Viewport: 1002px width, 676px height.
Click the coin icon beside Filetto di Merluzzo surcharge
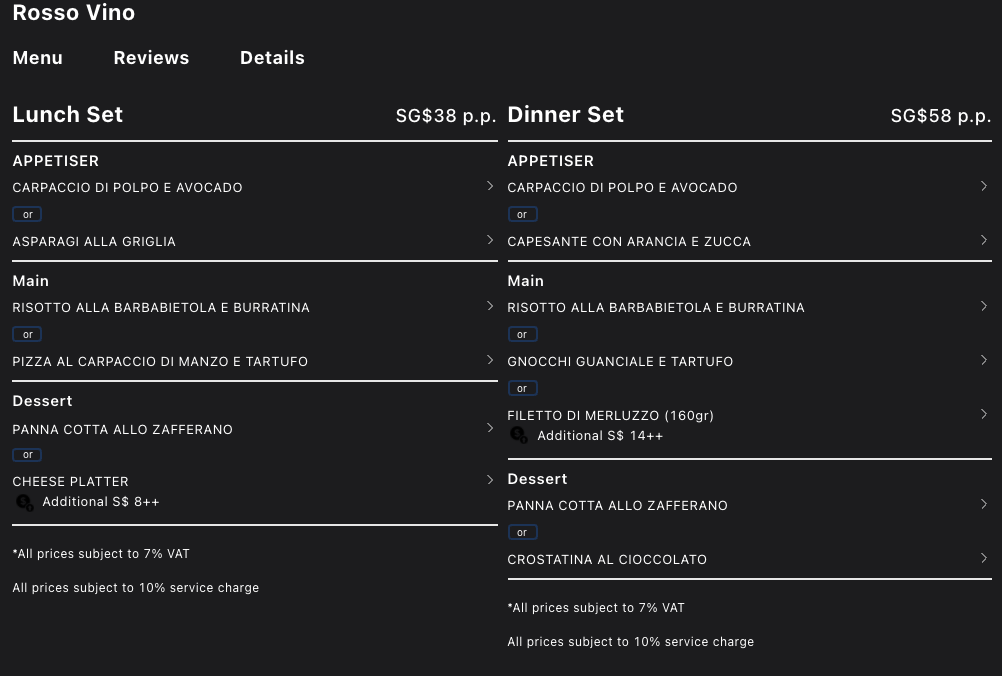[519, 435]
